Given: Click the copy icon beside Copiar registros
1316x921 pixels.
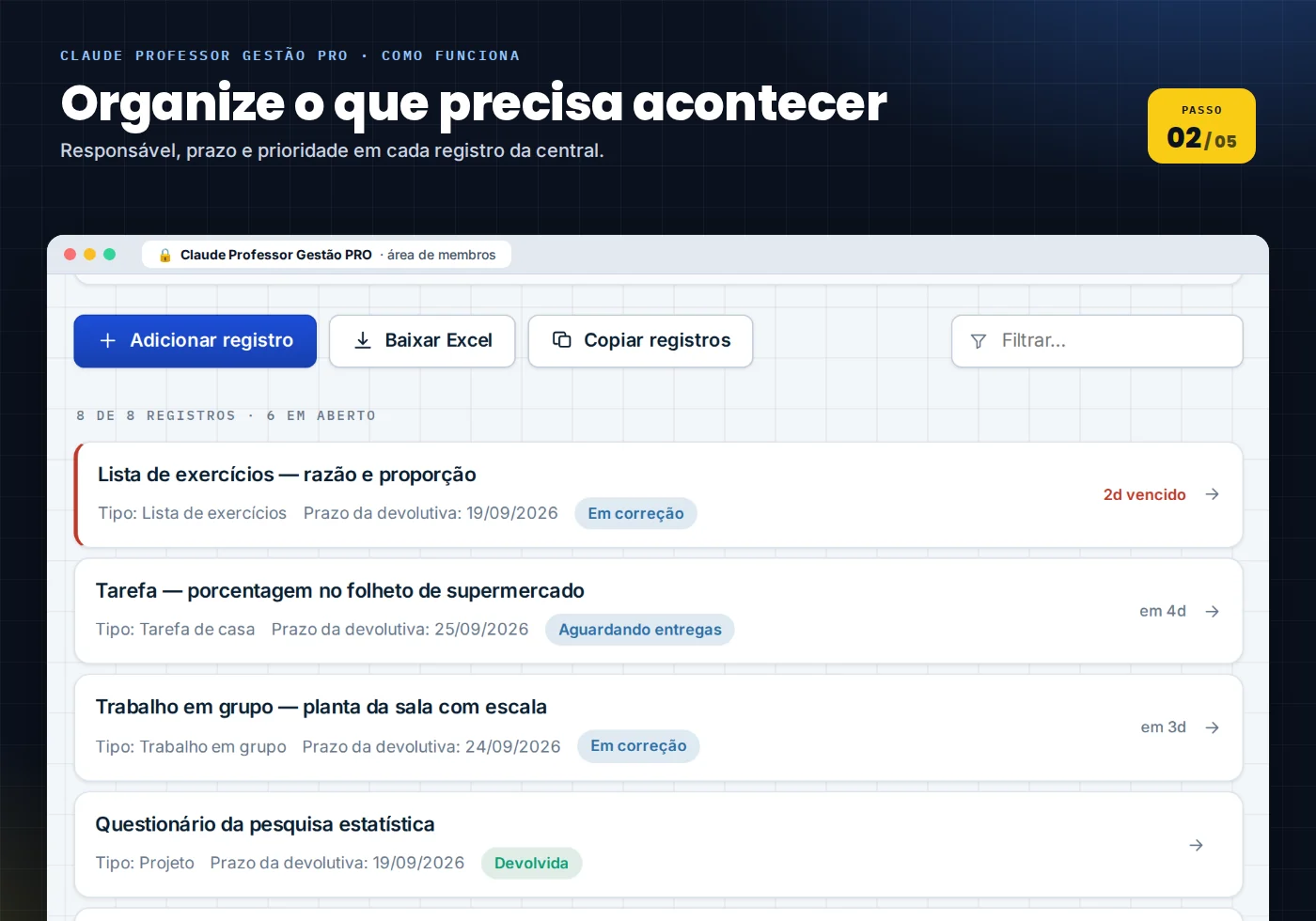Looking at the screenshot, I should (x=562, y=340).
